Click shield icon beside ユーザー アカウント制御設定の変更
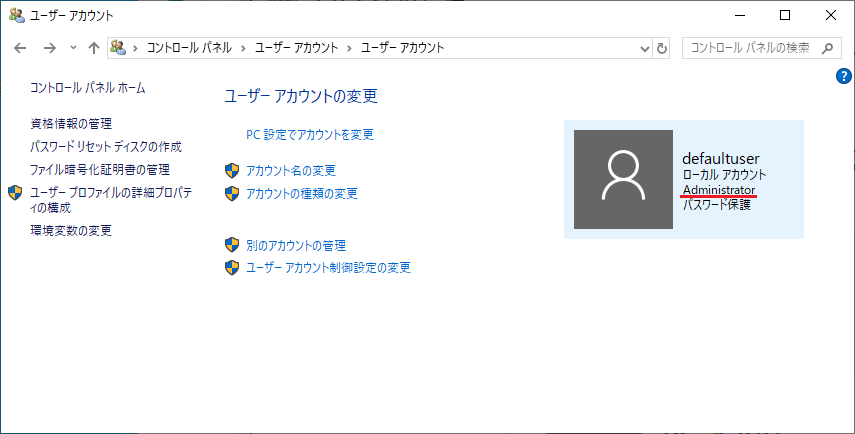Viewport: 855px width, 434px height. pyautogui.click(x=232, y=268)
